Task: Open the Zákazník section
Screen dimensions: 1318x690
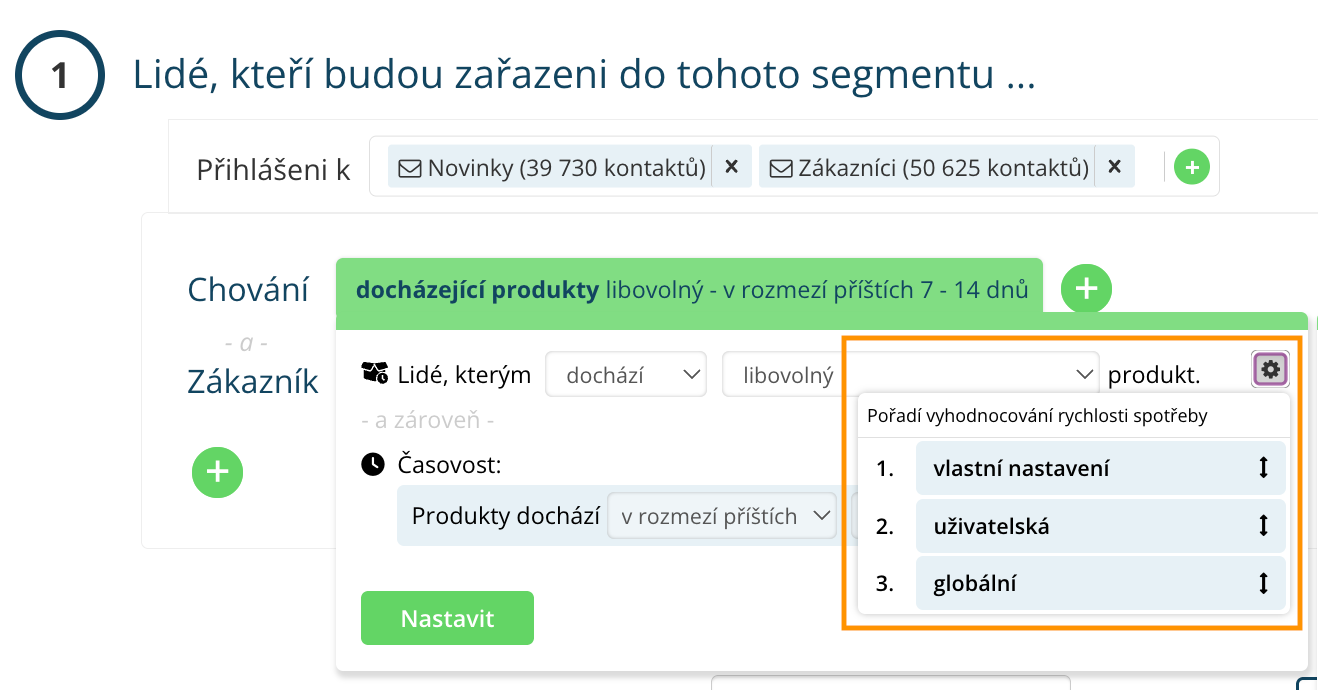Action: 253,381
